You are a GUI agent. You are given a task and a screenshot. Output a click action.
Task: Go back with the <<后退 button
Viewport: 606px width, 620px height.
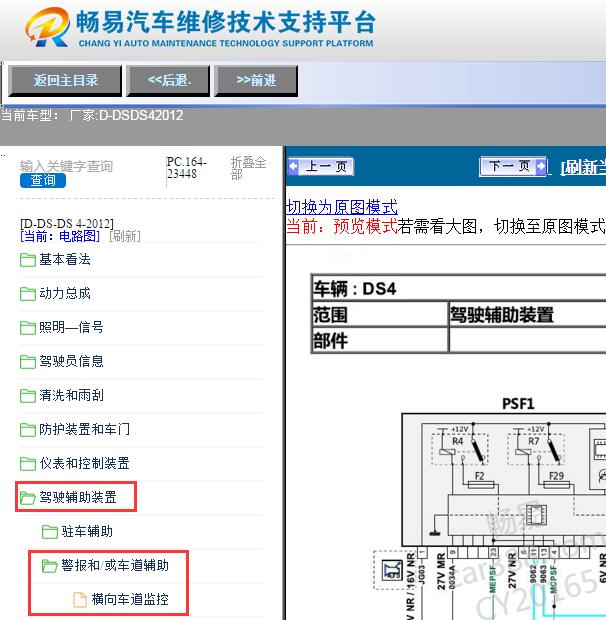tap(168, 81)
